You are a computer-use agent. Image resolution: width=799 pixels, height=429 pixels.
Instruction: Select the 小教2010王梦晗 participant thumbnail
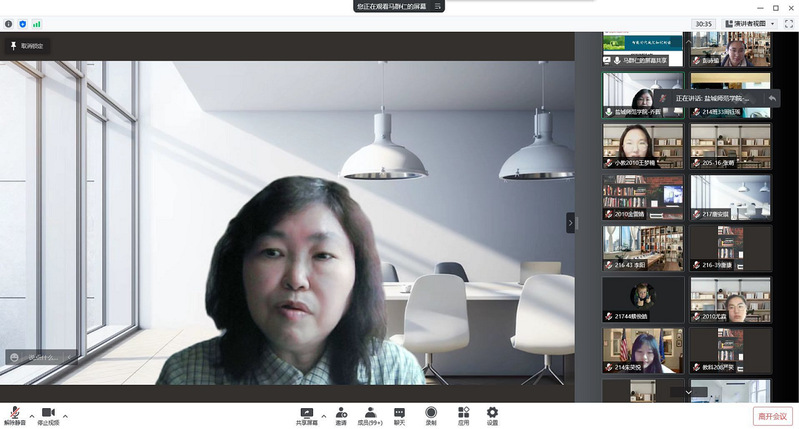(642, 145)
